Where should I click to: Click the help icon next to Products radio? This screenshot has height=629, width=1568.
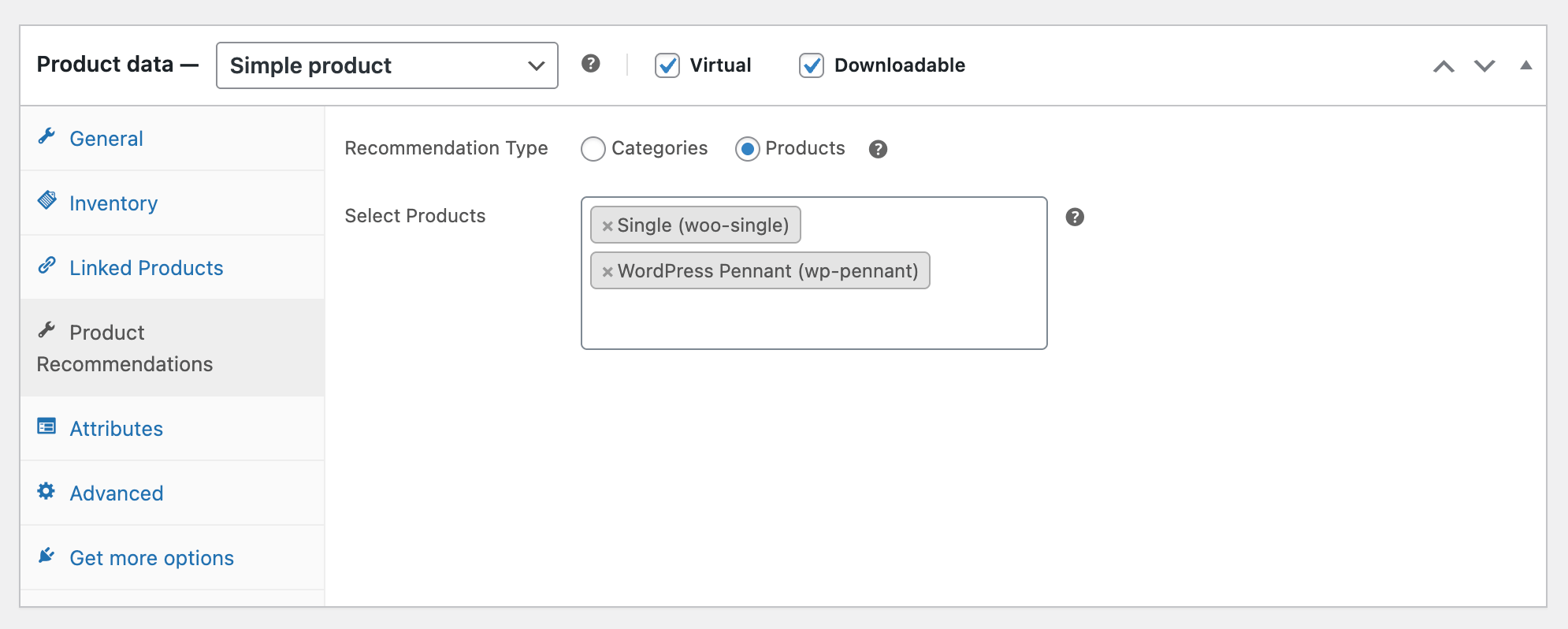878,149
